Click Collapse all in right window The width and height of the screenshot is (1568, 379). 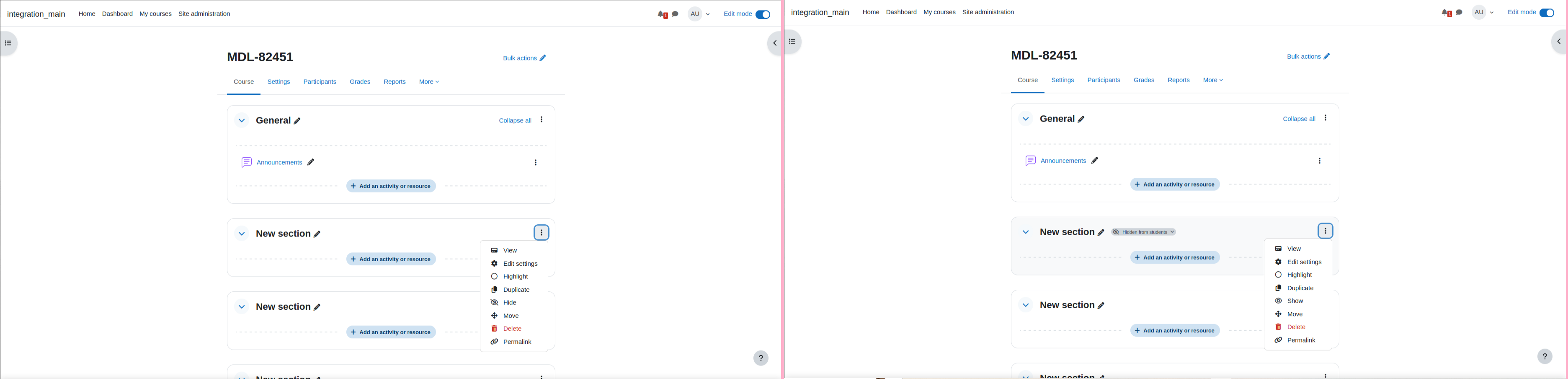(1299, 119)
